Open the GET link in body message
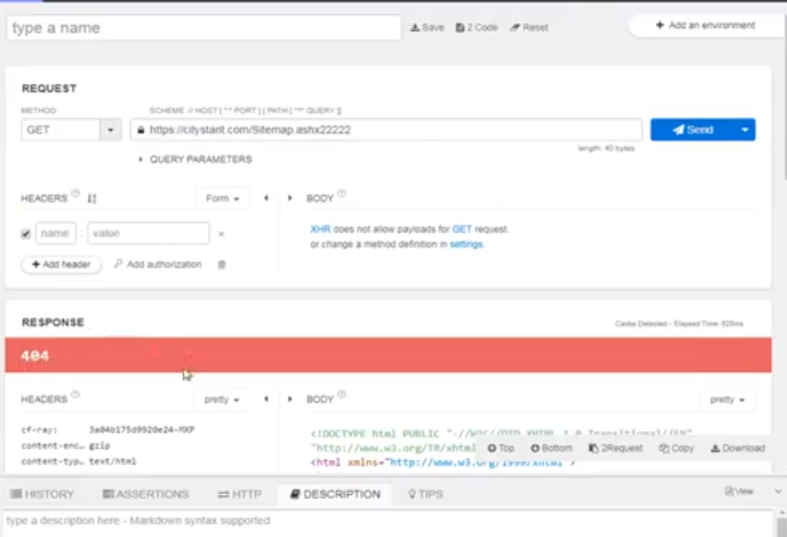 [x=462, y=229]
